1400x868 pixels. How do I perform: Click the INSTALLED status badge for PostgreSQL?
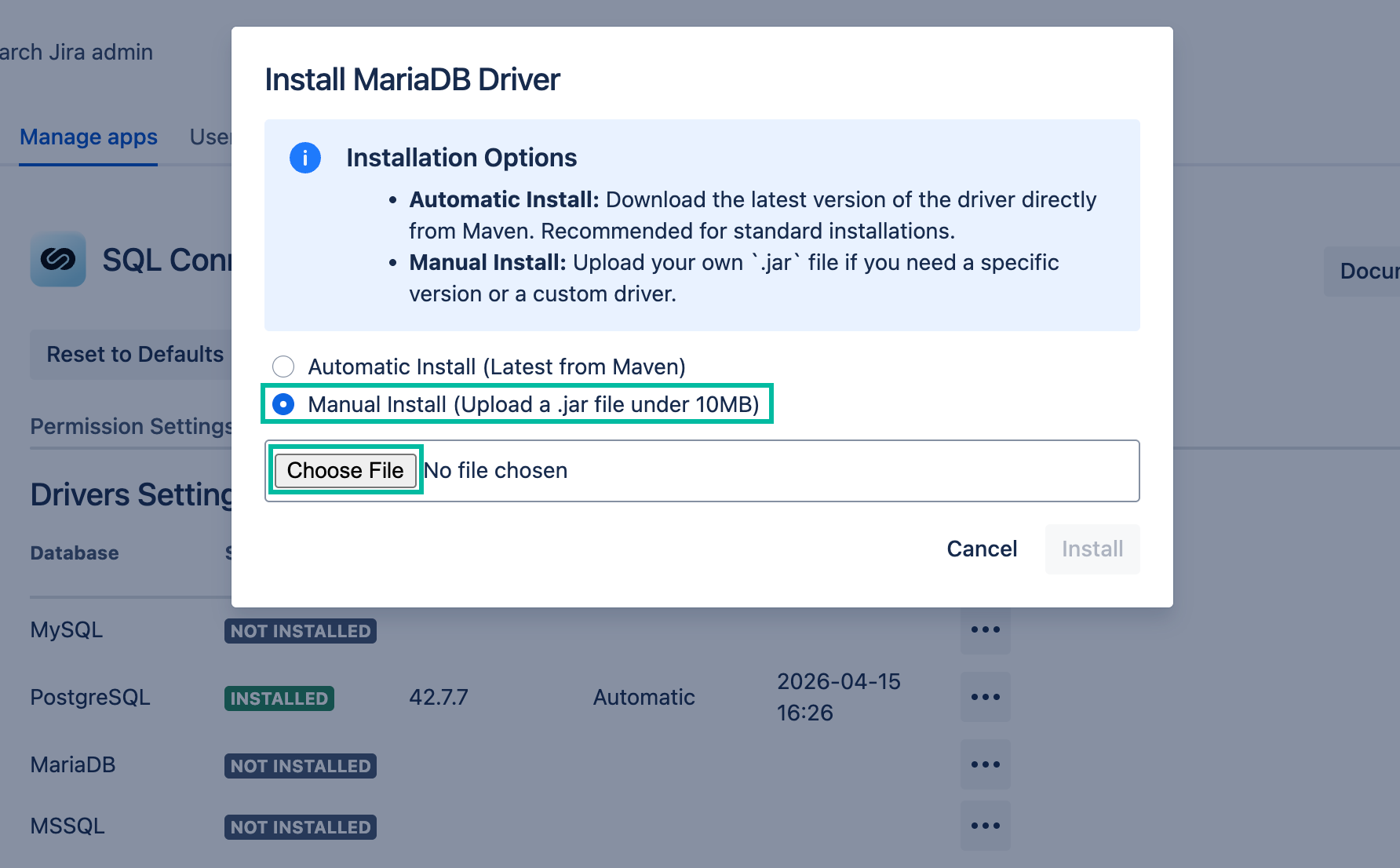(x=279, y=698)
